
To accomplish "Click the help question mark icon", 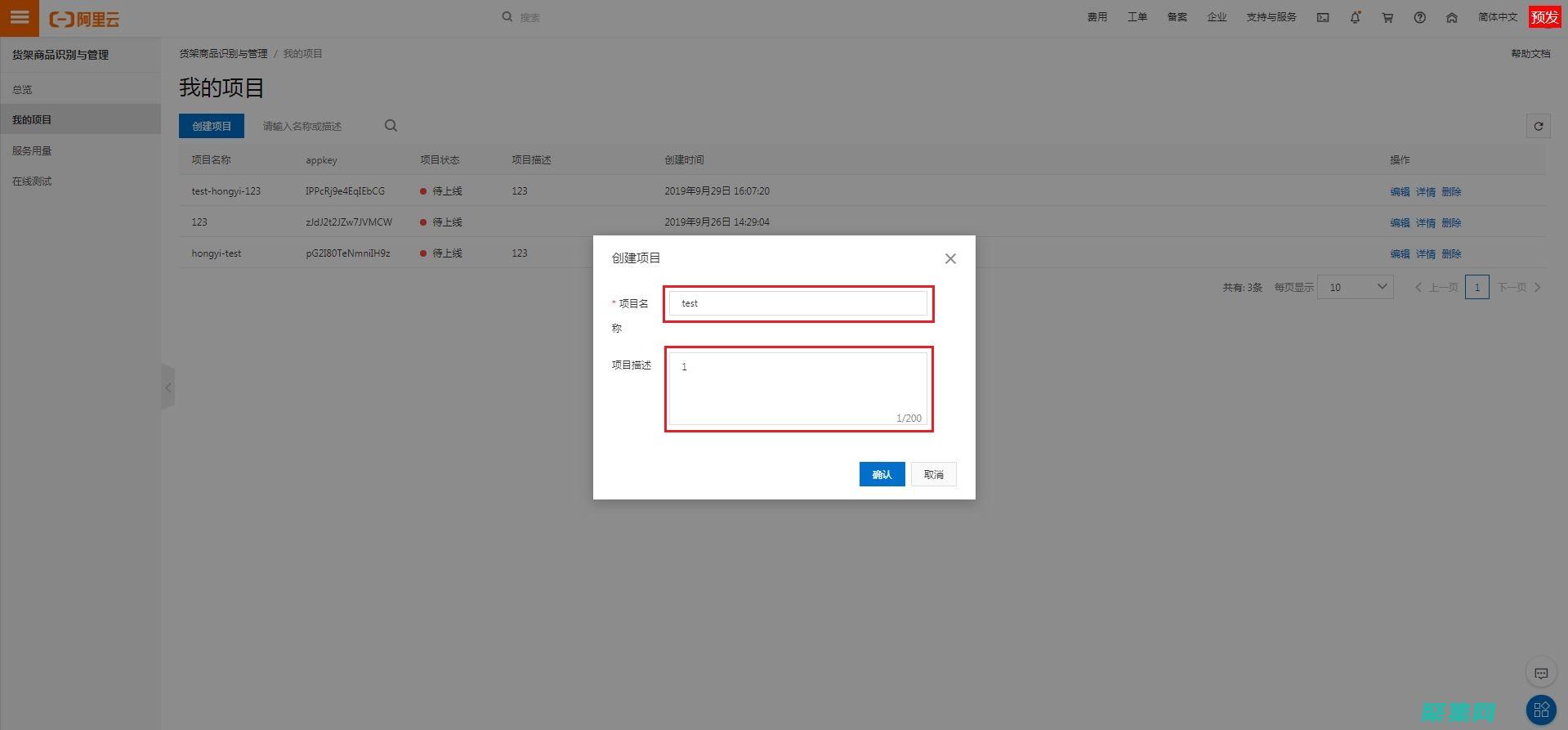I will tap(1420, 17).
